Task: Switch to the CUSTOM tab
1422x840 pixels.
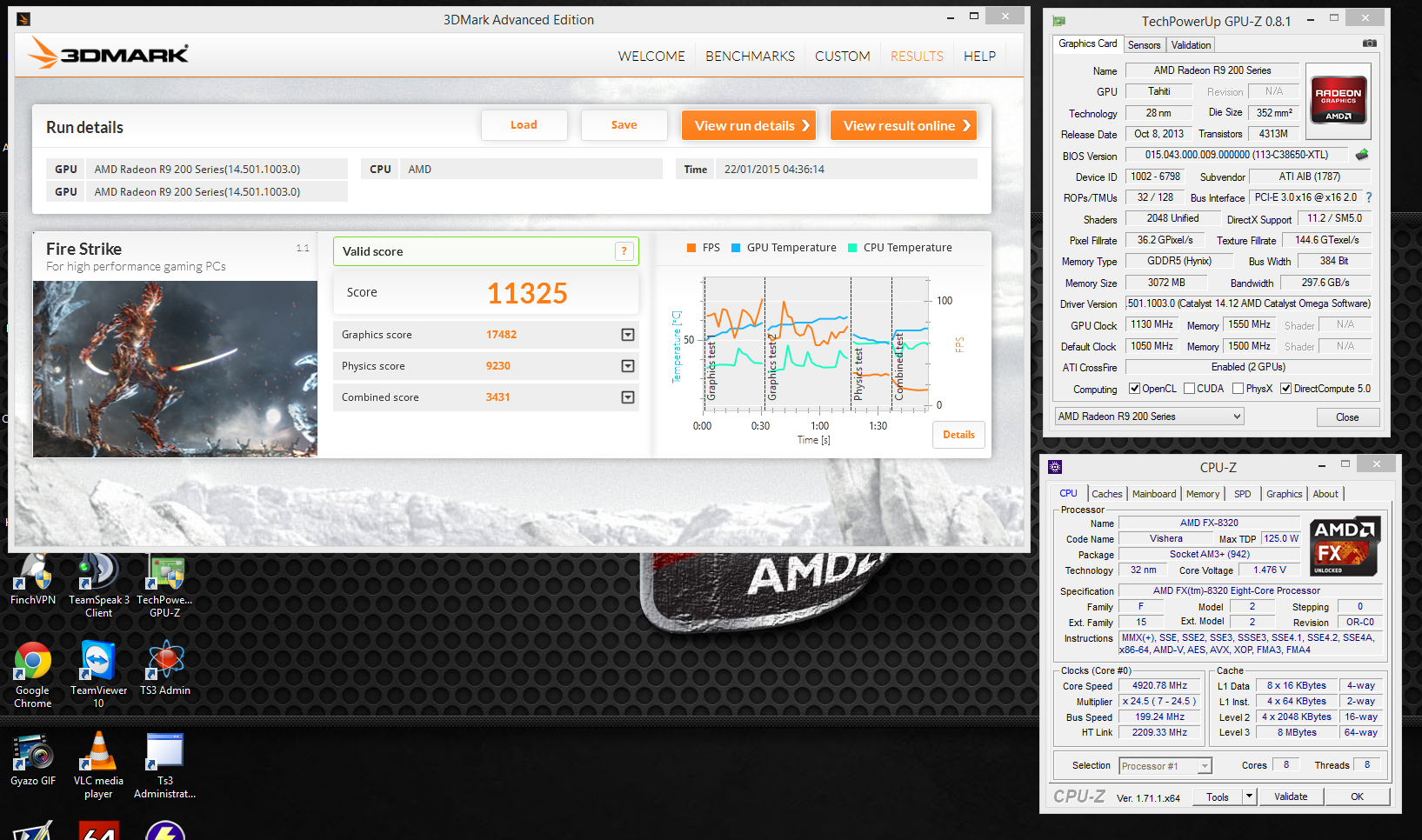Action: click(x=842, y=57)
